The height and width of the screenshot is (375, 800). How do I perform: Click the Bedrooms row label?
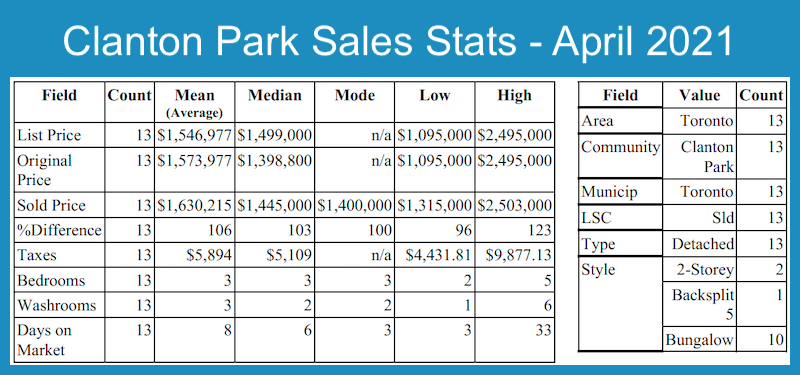(51, 281)
